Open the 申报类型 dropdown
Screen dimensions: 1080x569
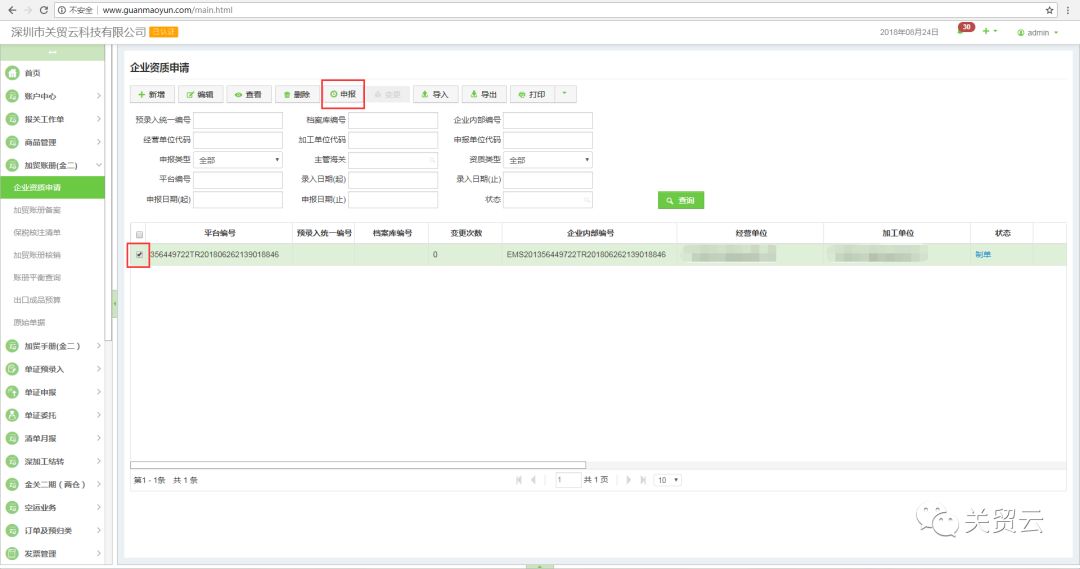[x=238, y=160]
